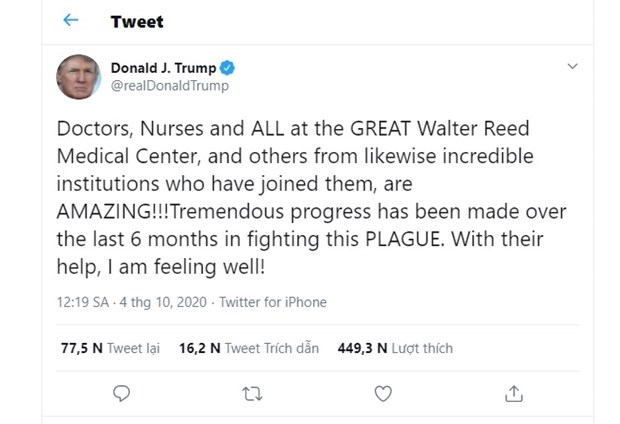
Task: Open Donald J. Trump's profile picture
Action: pos(78,77)
